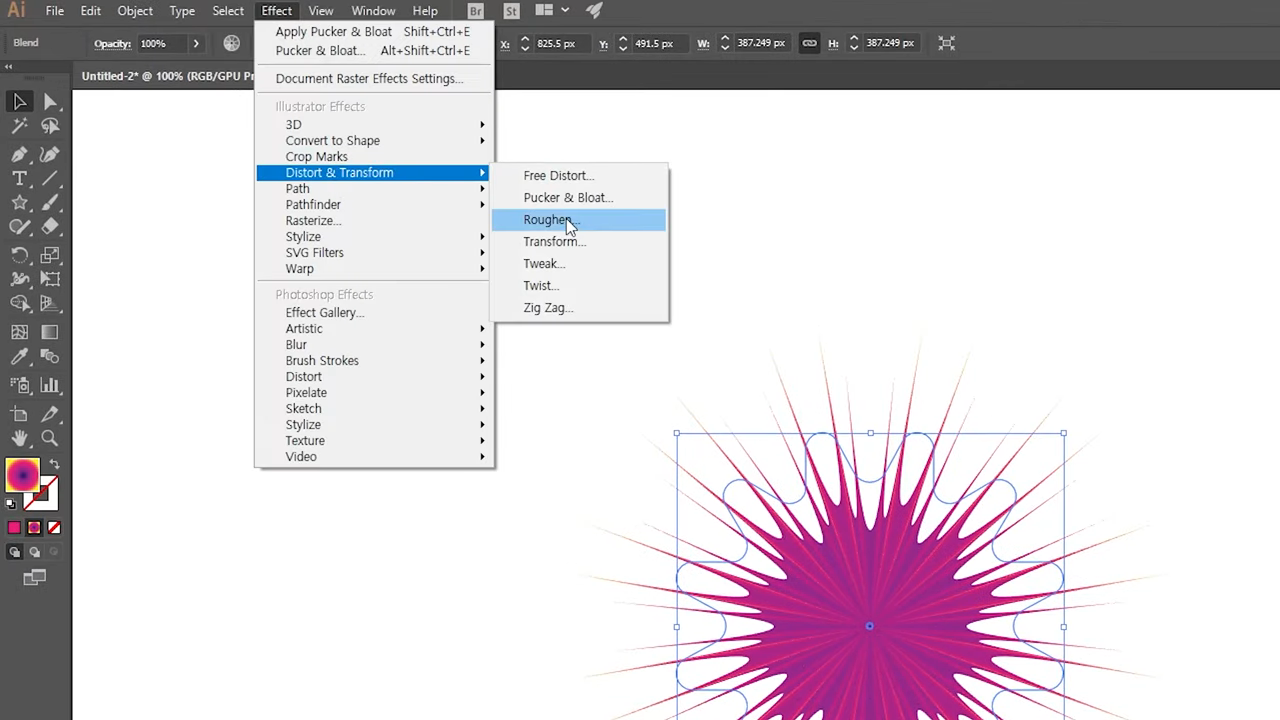Choose Roughen from Distort & Transform
Image resolution: width=1280 pixels, height=720 pixels.
[579, 220]
